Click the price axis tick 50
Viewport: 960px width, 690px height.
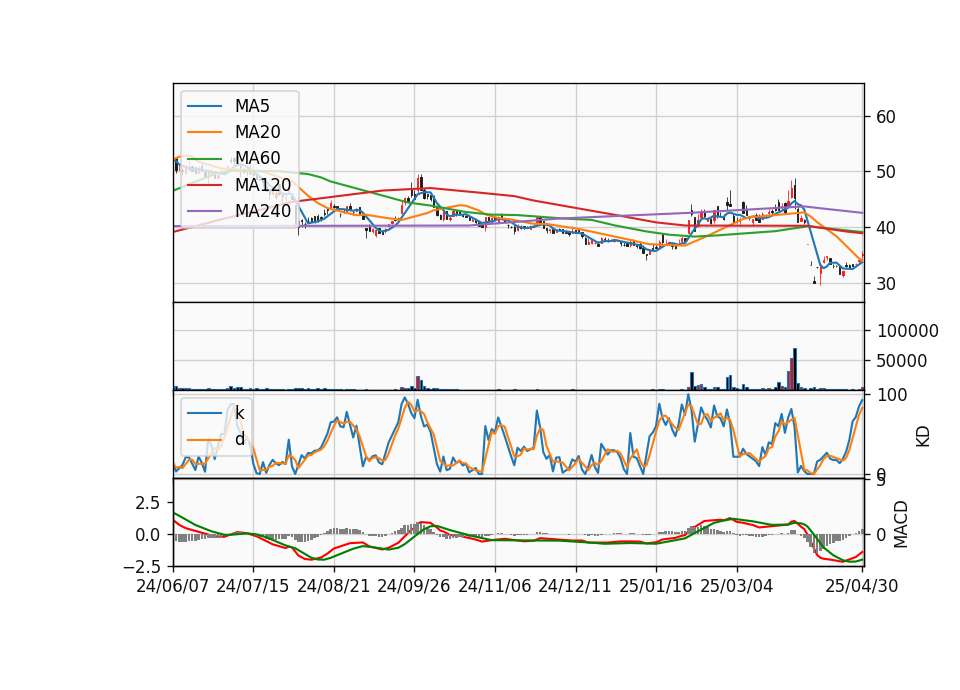point(886,172)
